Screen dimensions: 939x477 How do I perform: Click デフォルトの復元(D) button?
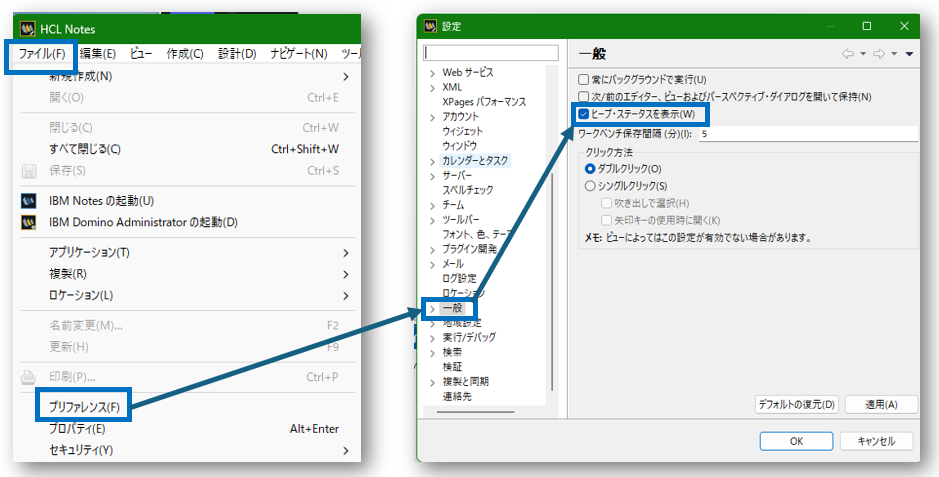[x=796, y=404]
